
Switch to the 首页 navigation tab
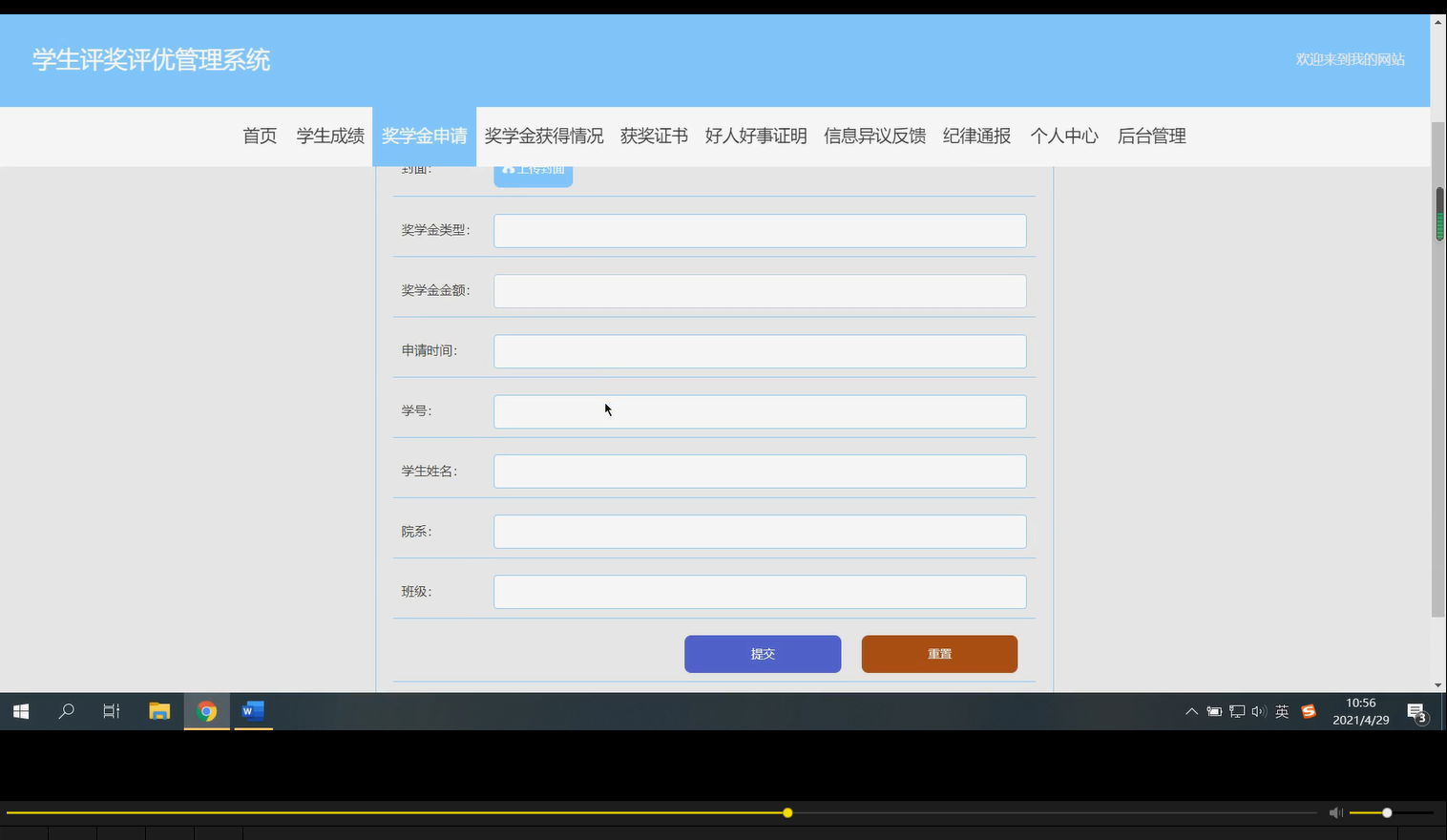click(259, 136)
